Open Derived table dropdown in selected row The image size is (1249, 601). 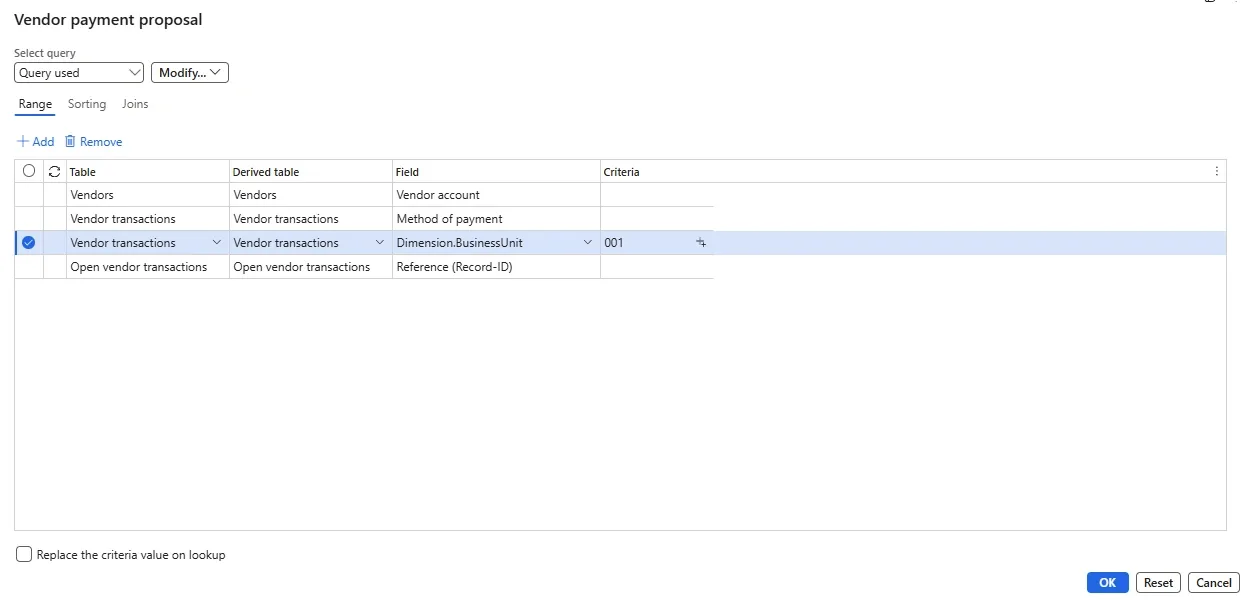380,243
